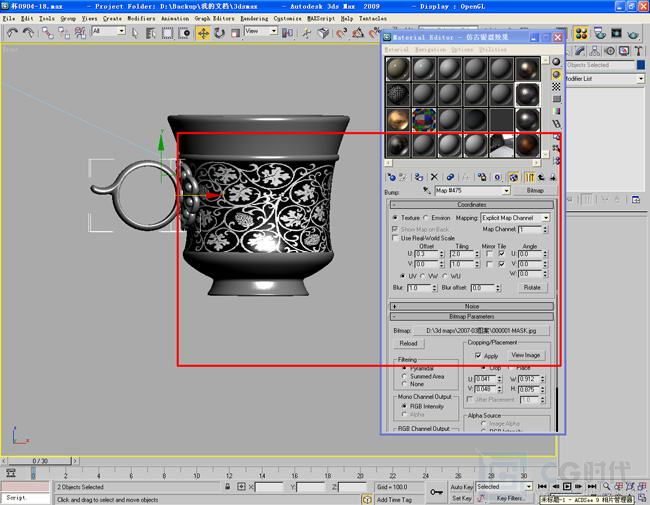
Task: Click the Redo arrow in main toolbar
Action: [x=28, y=32]
